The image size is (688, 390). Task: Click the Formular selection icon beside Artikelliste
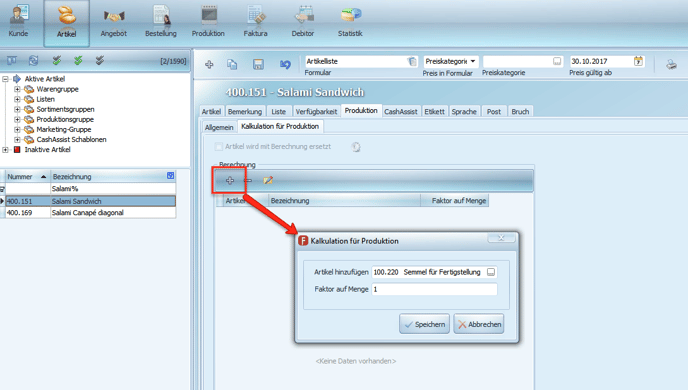[412, 61]
